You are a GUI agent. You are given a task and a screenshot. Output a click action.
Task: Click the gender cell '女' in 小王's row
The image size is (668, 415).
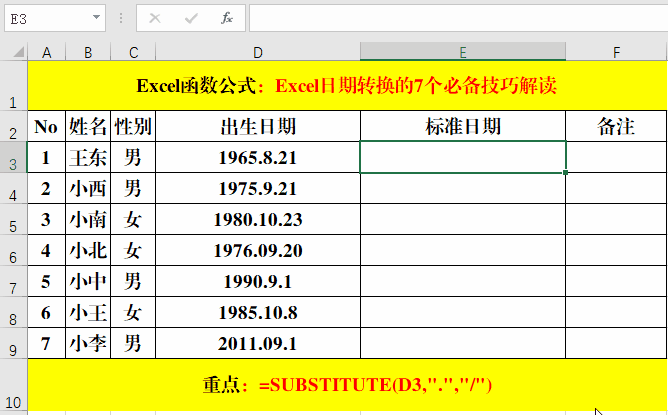[x=133, y=313]
